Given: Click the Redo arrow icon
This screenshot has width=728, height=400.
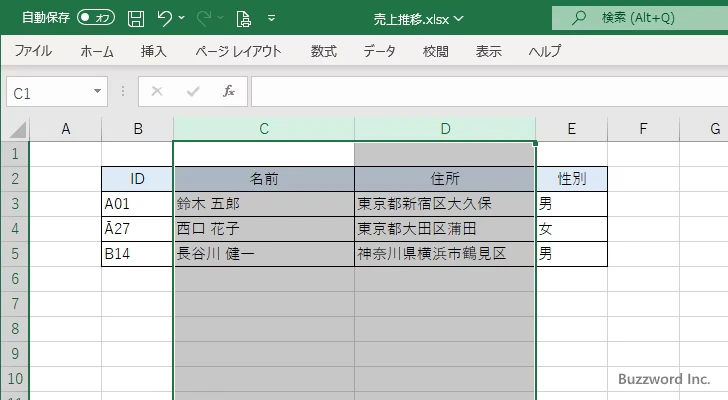Looking at the screenshot, I should (x=203, y=18).
